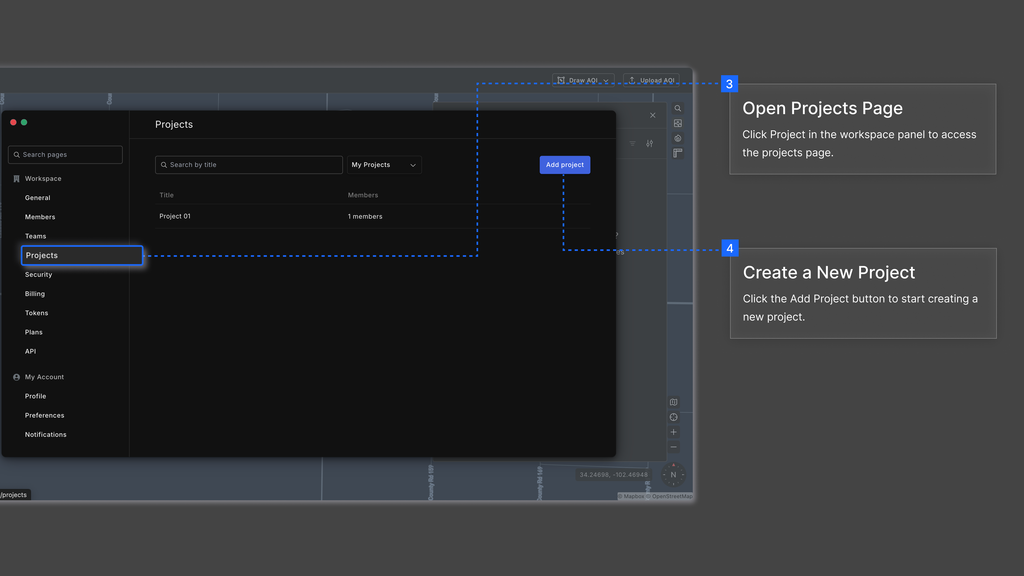Open the My Projects filter dropdown
This screenshot has width=1024, height=576.
coord(384,165)
